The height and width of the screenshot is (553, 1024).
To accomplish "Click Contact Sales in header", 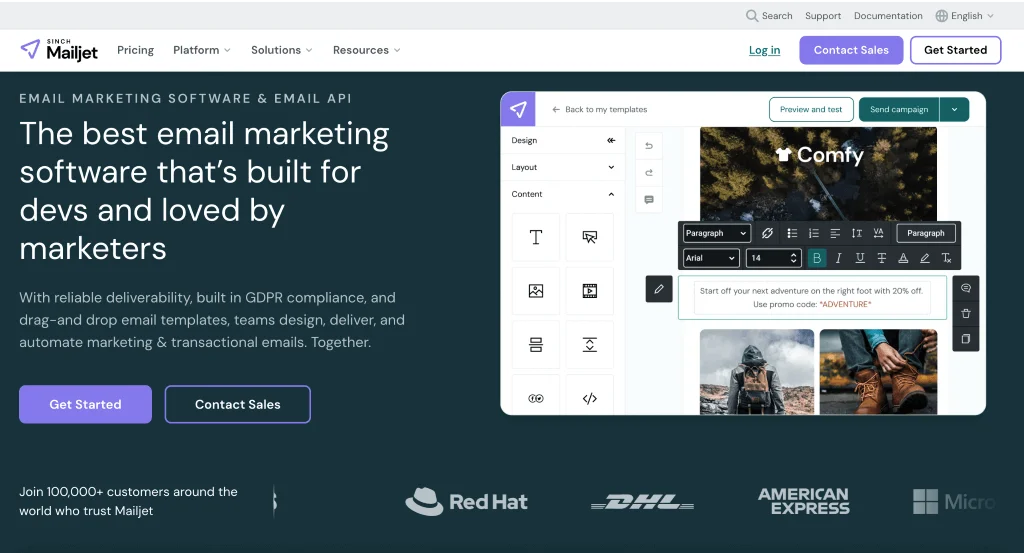I will coord(851,50).
